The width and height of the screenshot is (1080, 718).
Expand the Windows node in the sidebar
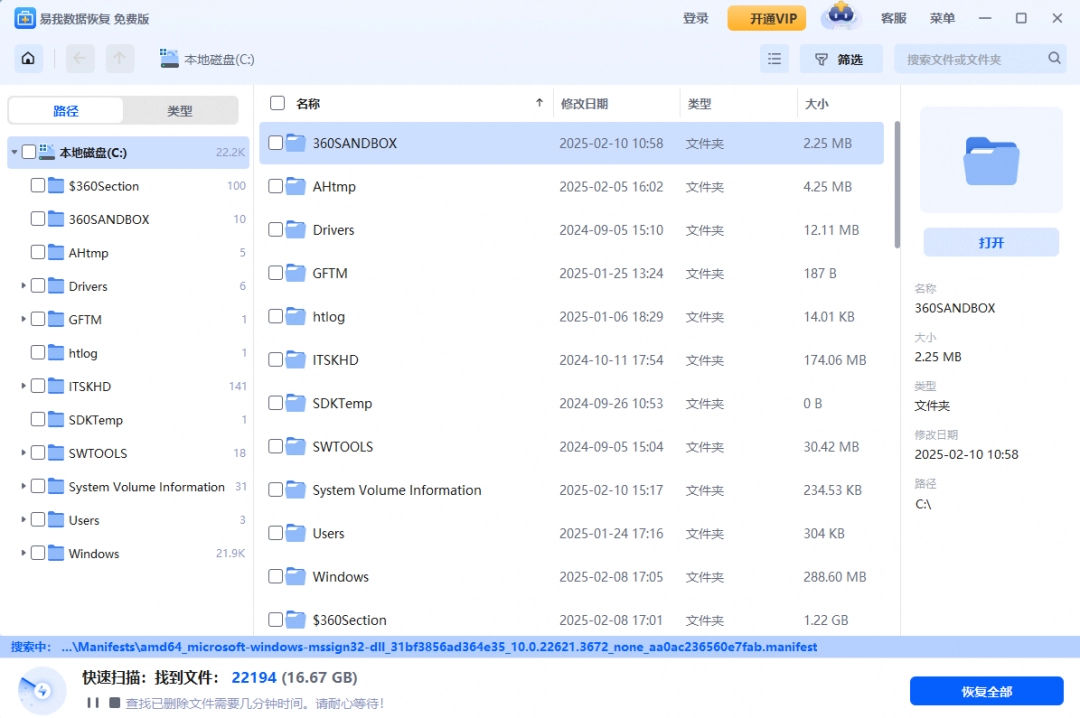pyautogui.click(x=22, y=553)
